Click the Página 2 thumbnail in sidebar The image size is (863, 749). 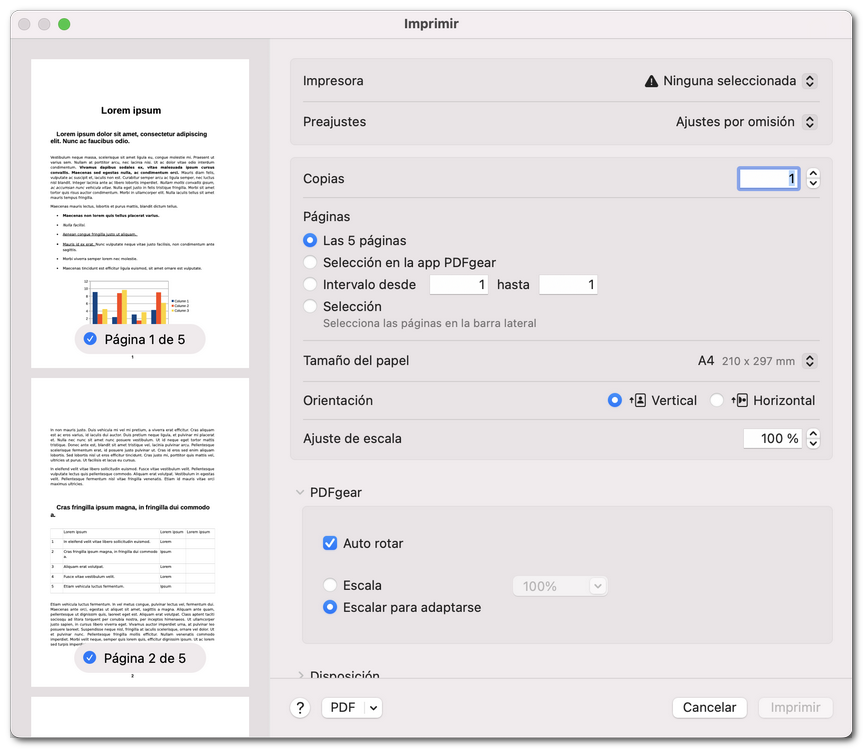pos(139,520)
